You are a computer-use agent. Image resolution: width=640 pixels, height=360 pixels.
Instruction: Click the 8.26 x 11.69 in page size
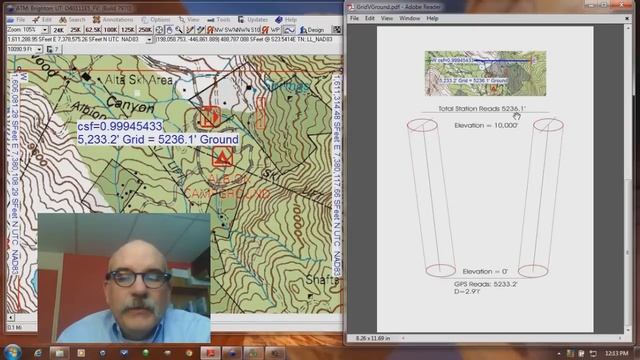point(373,338)
